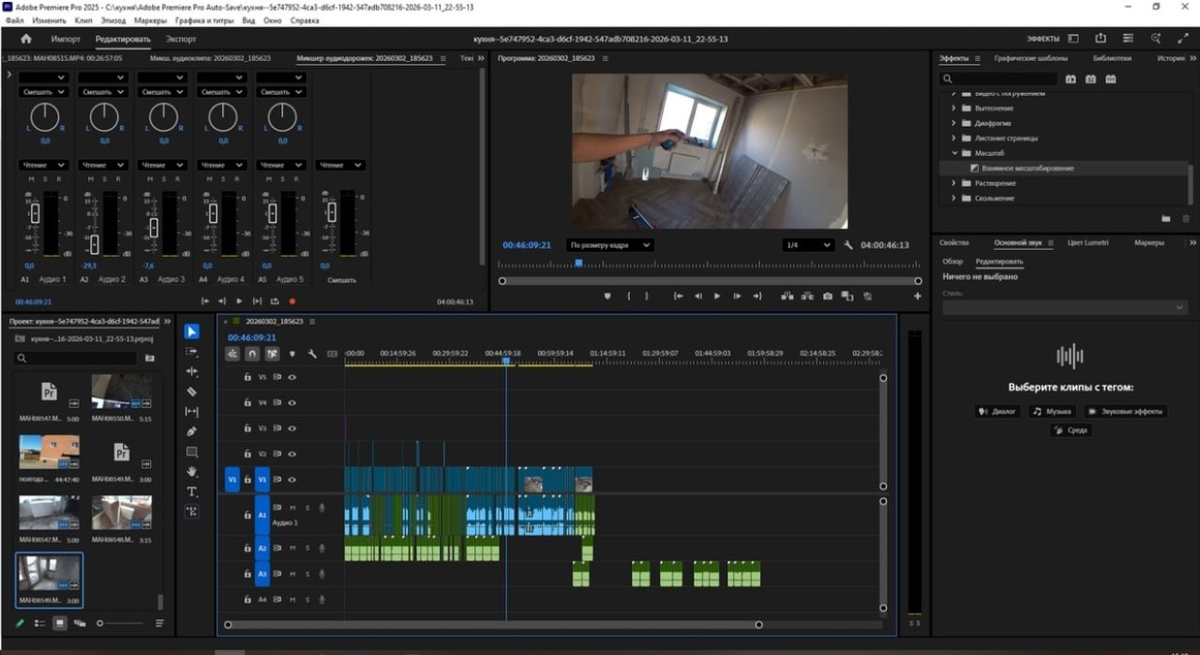Select the Ripple Edit tool
1200x655 pixels.
pyautogui.click(x=192, y=371)
